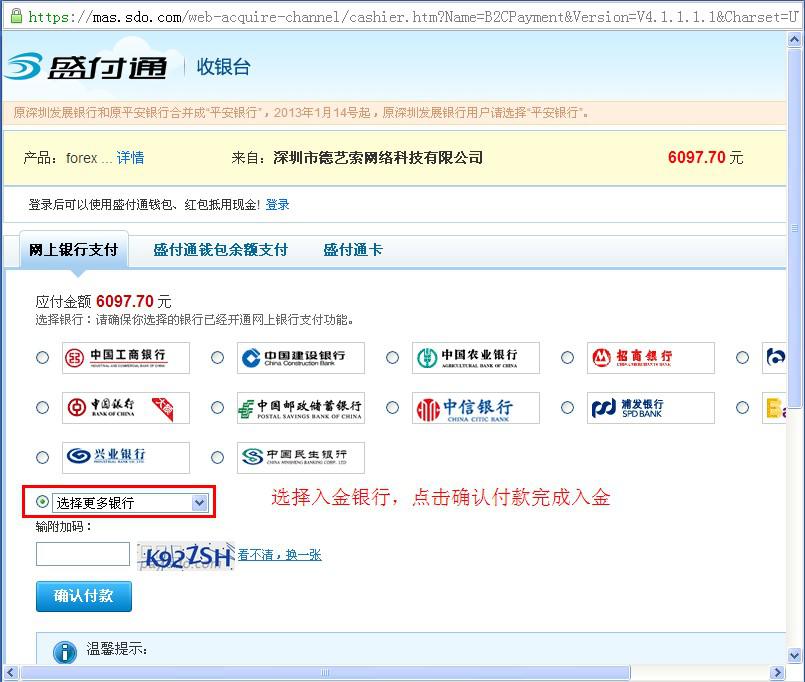The width and height of the screenshot is (805, 682).
Task: Select the radio button for 中信银行
Action: [x=393, y=408]
